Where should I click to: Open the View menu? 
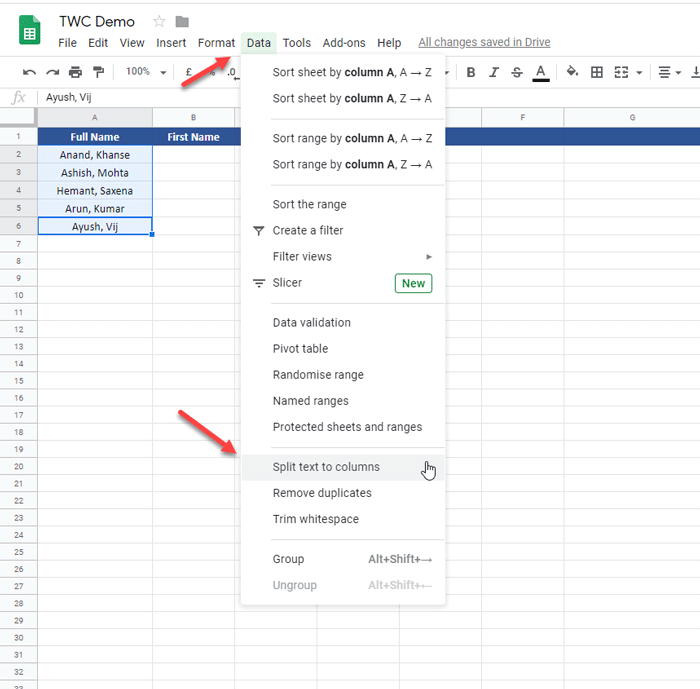(x=132, y=43)
